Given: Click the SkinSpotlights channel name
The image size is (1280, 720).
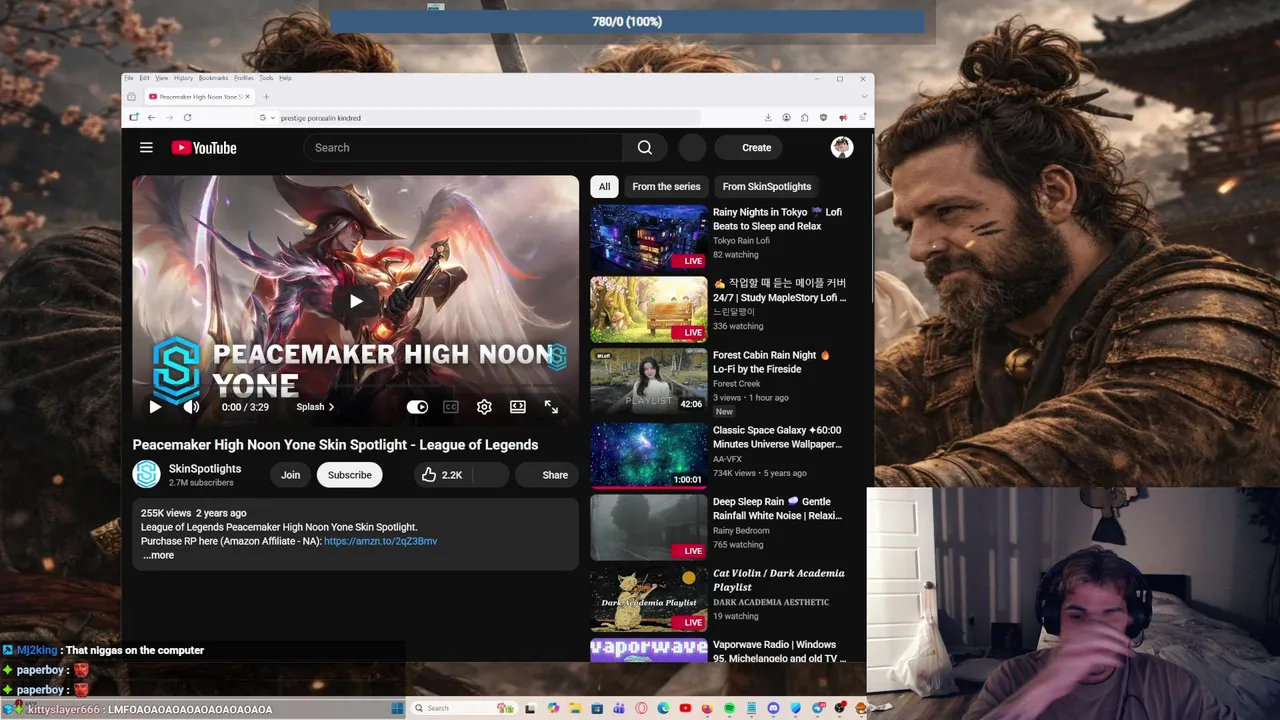Looking at the screenshot, I should click(x=205, y=469).
